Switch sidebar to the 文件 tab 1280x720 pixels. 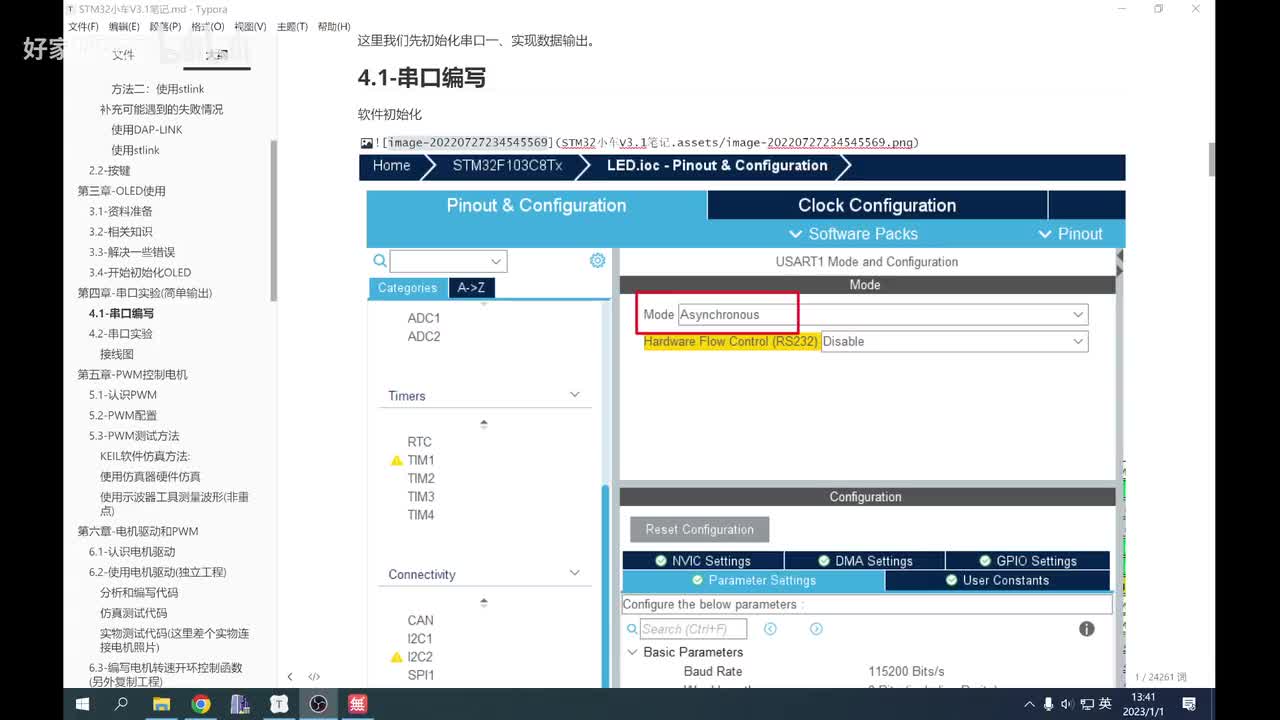point(123,55)
